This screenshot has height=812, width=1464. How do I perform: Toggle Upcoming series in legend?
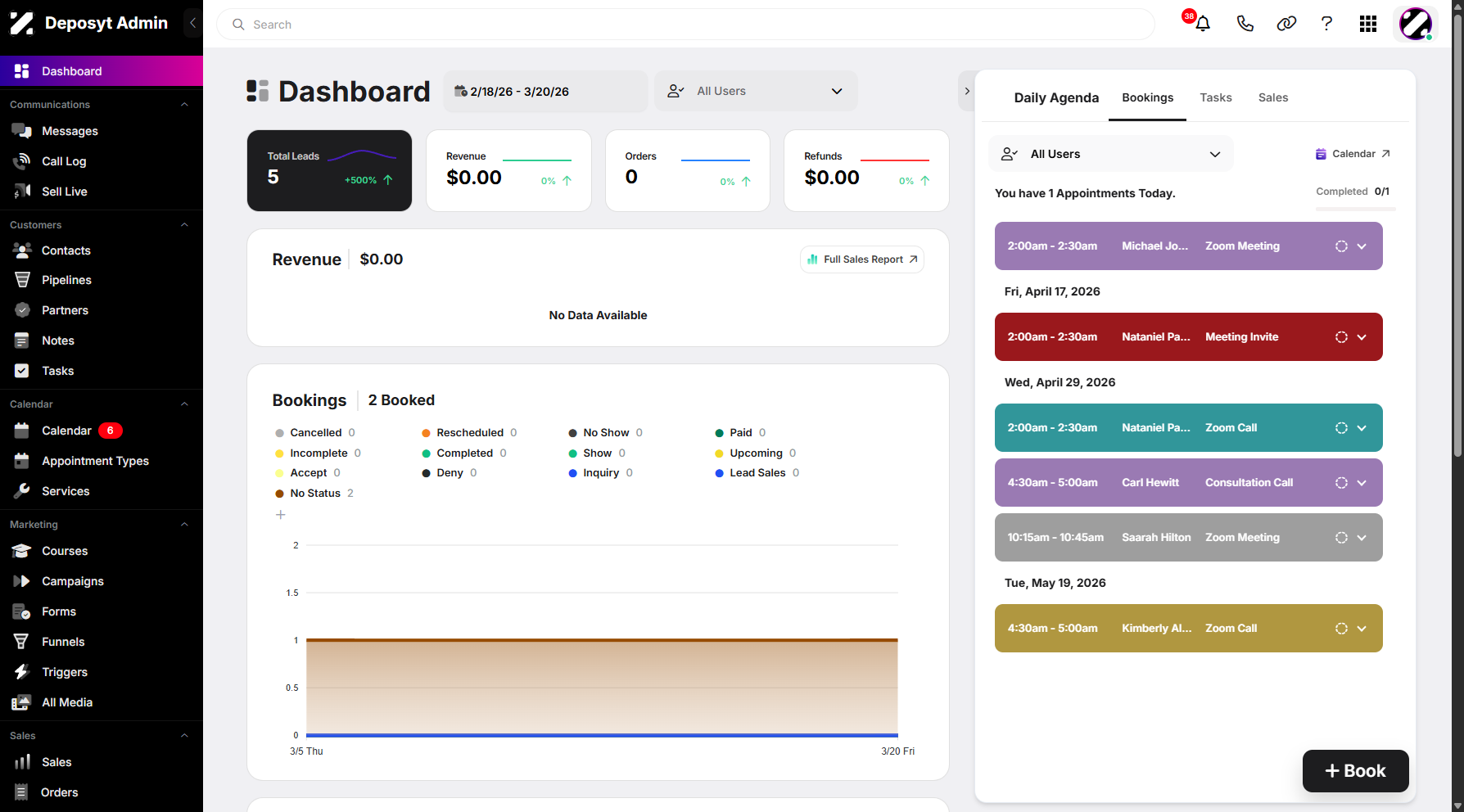coord(756,453)
